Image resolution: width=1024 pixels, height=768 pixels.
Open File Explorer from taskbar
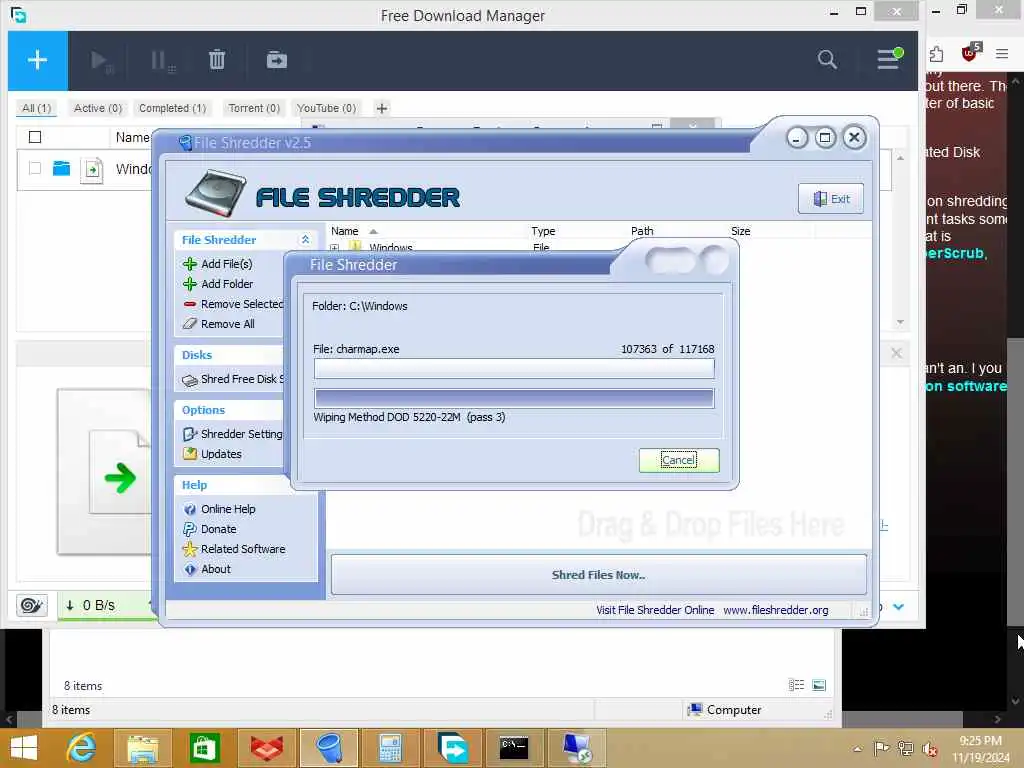point(142,748)
